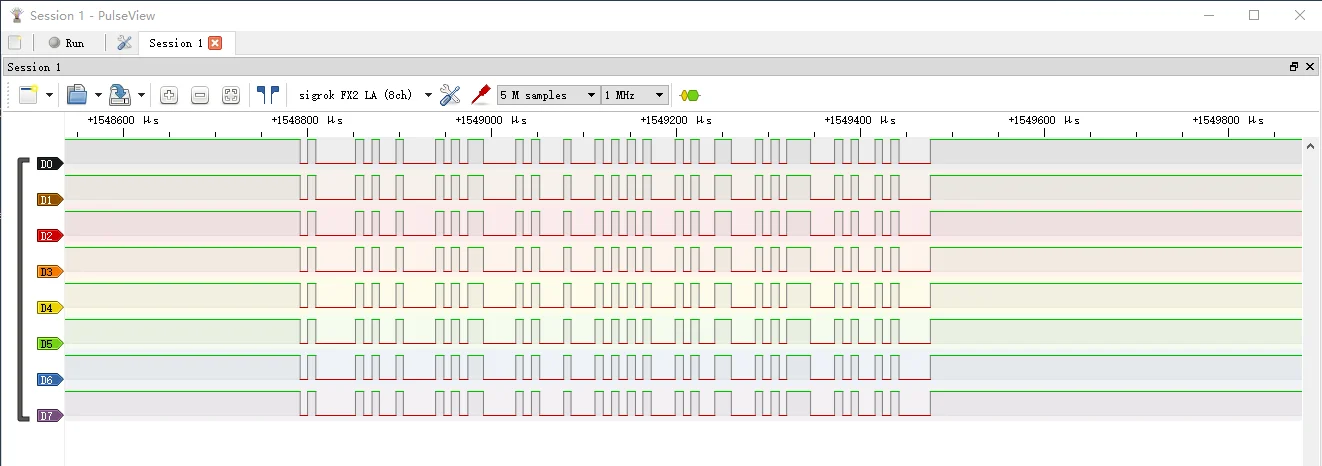Select the D0 channel label
This screenshot has width=1322, height=466.
(48, 164)
